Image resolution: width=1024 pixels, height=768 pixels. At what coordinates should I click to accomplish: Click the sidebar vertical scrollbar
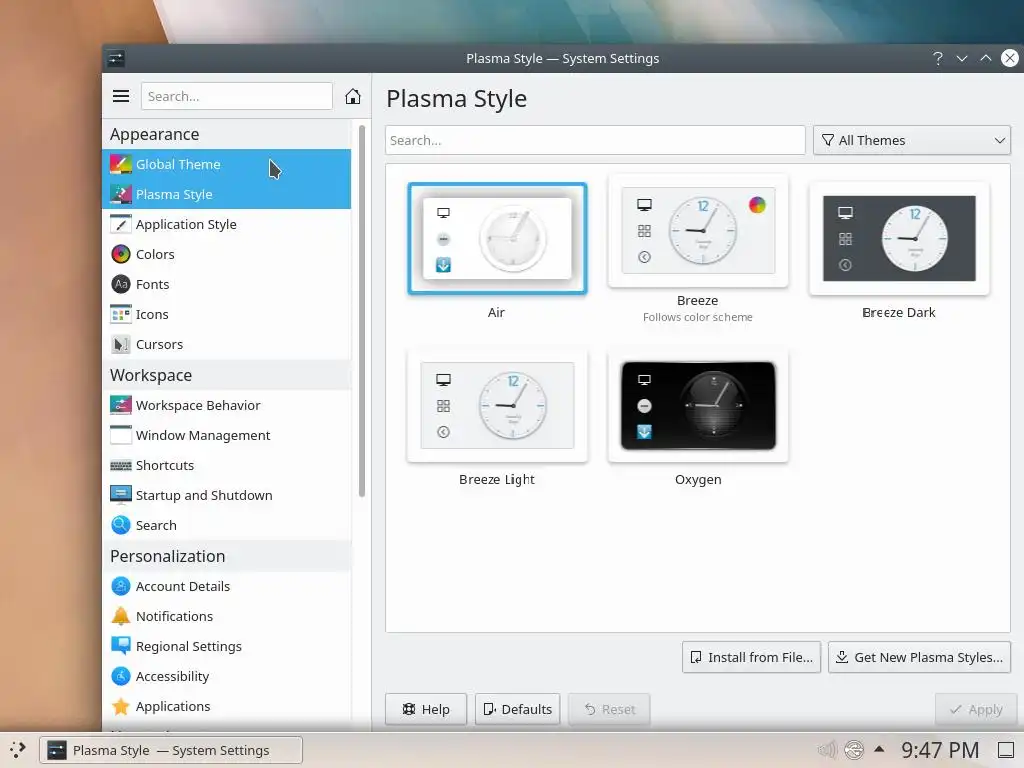click(x=362, y=310)
